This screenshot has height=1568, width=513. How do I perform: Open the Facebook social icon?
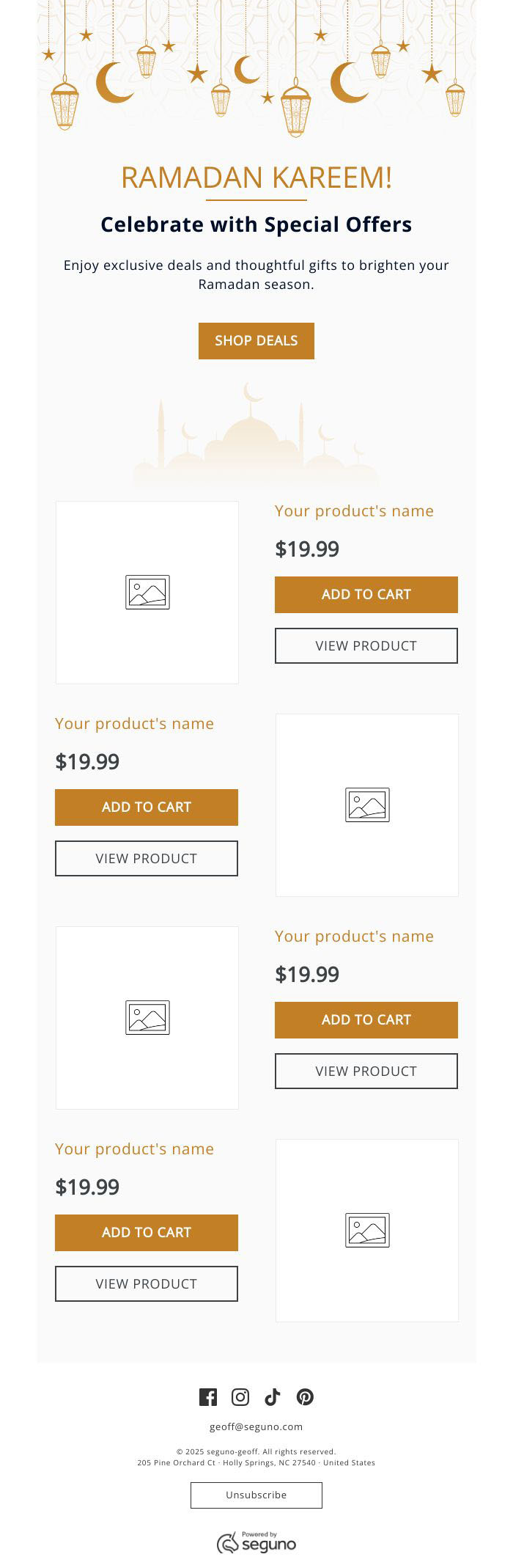(208, 1397)
